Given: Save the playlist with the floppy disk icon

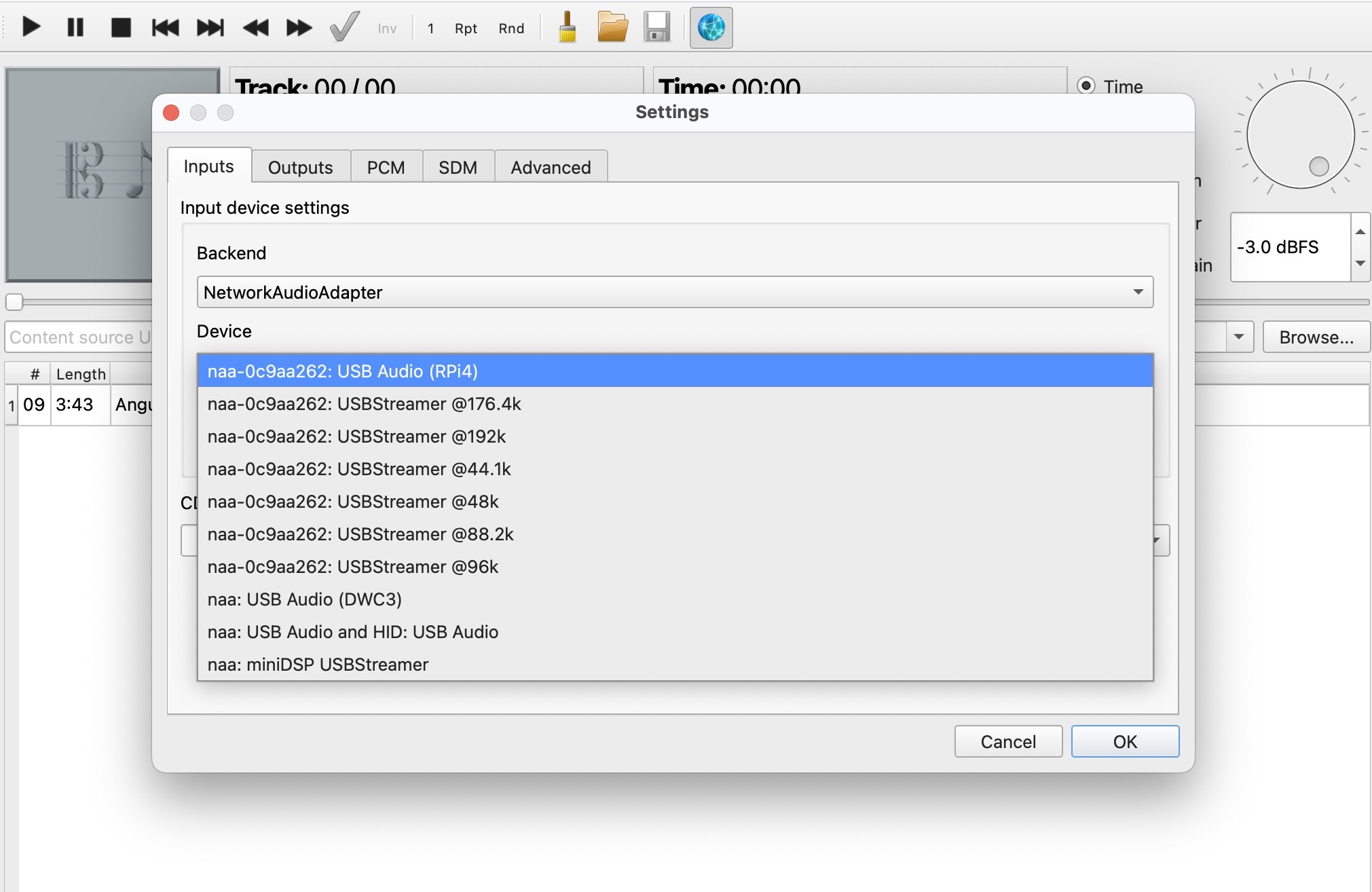Looking at the screenshot, I should click(657, 28).
